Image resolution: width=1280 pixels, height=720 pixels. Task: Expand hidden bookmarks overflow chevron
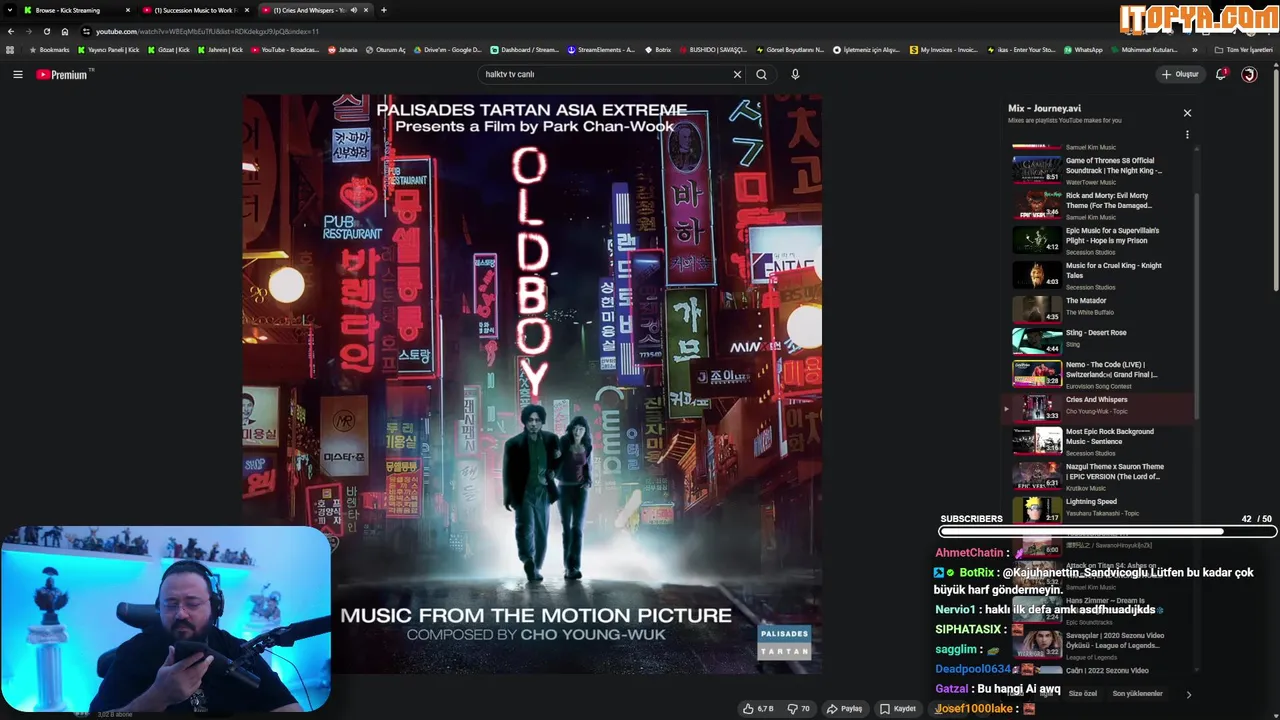point(1194,50)
